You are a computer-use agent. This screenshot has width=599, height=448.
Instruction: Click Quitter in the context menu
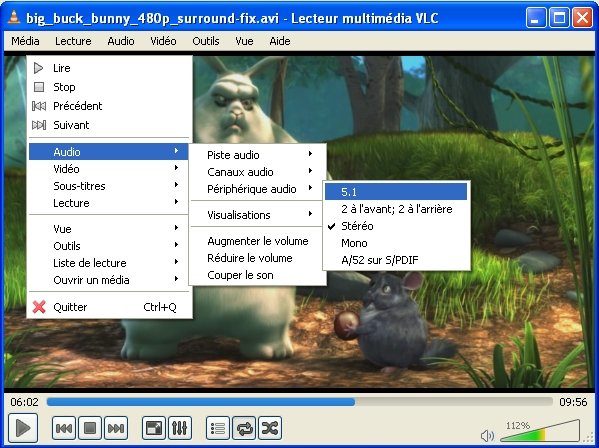point(109,307)
